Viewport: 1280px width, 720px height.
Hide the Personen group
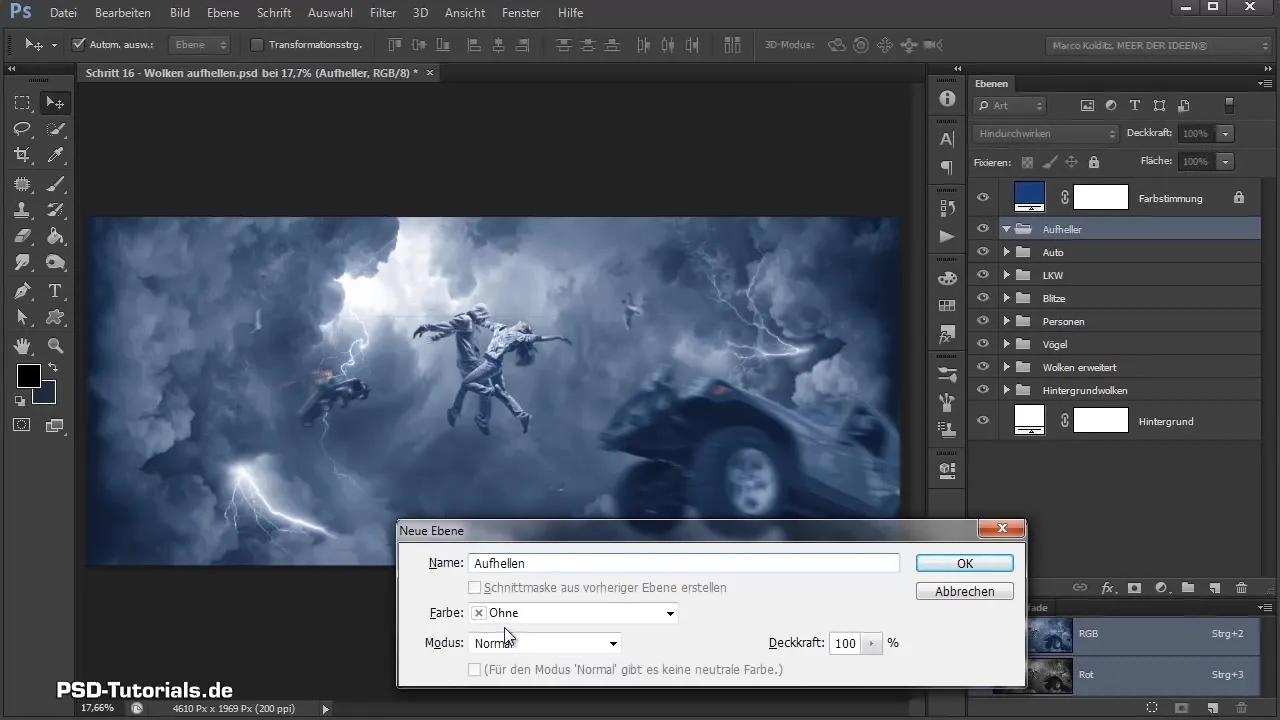pyautogui.click(x=983, y=321)
